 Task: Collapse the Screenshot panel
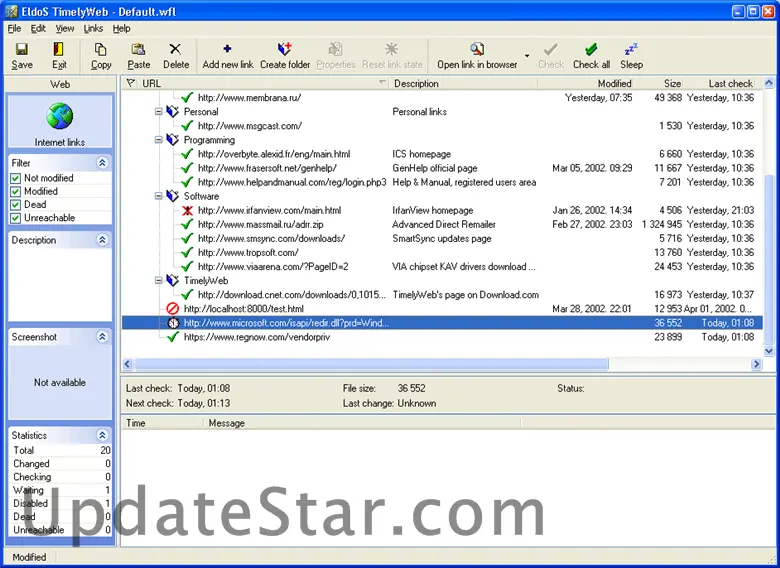[x=102, y=337]
